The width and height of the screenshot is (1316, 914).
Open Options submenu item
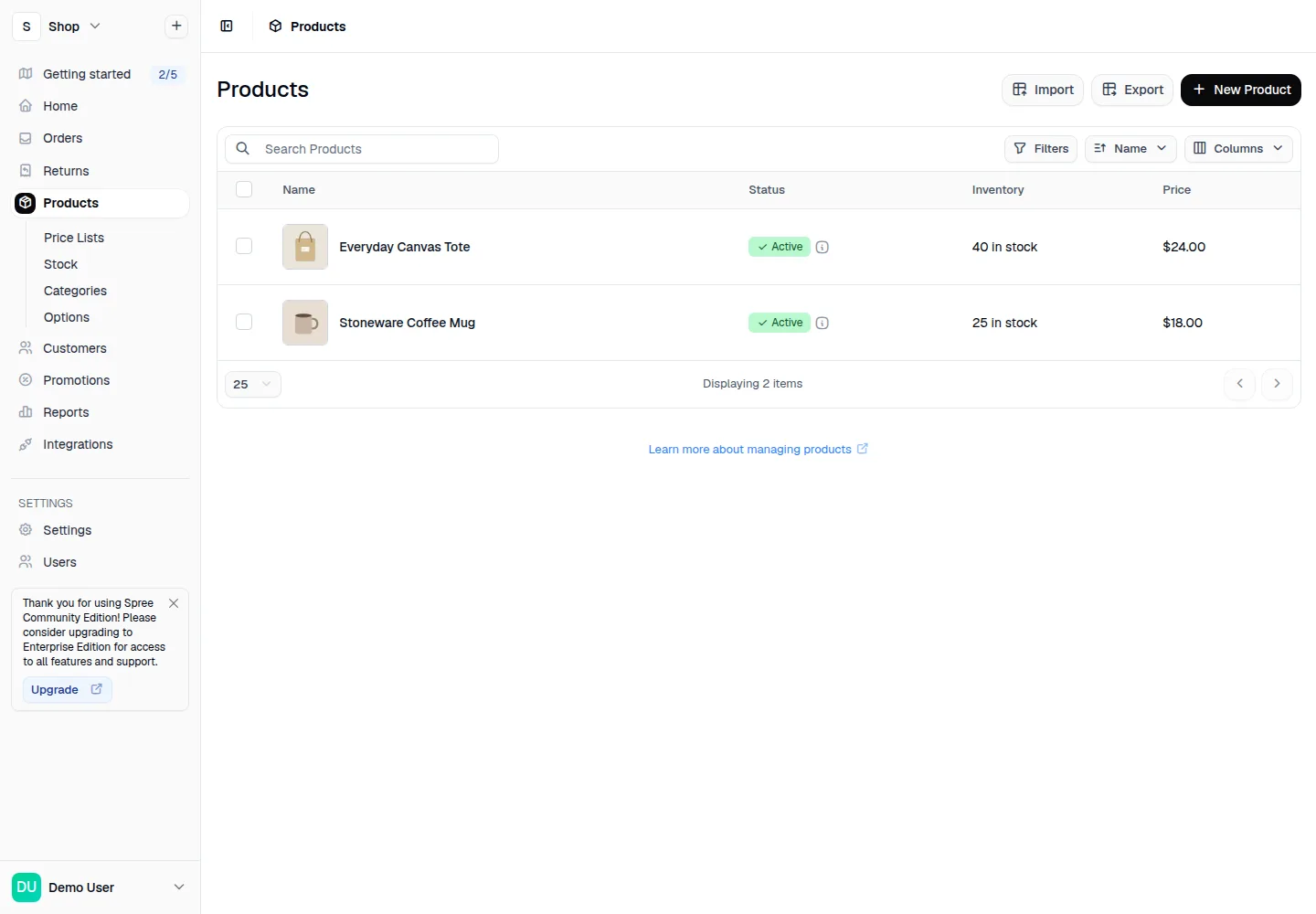click(67, 317)
